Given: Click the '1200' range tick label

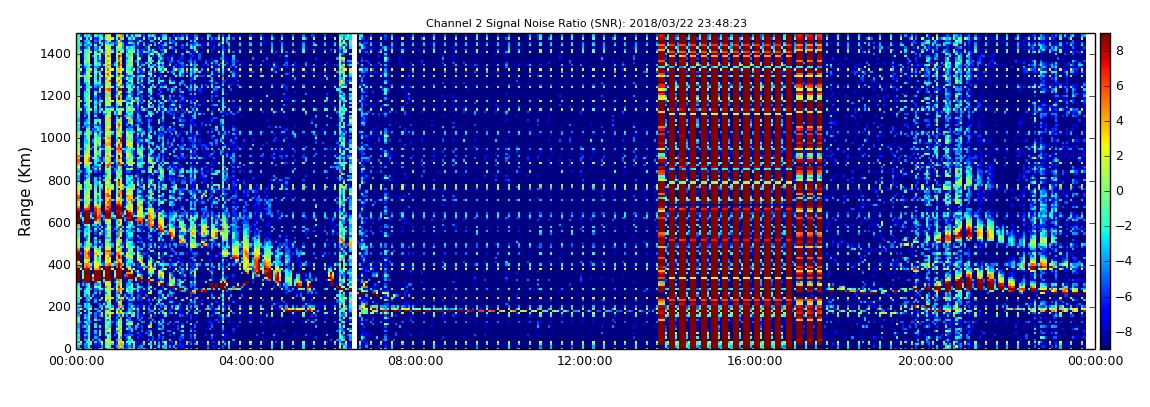Looking at the screenshot, I should (57, 96).
